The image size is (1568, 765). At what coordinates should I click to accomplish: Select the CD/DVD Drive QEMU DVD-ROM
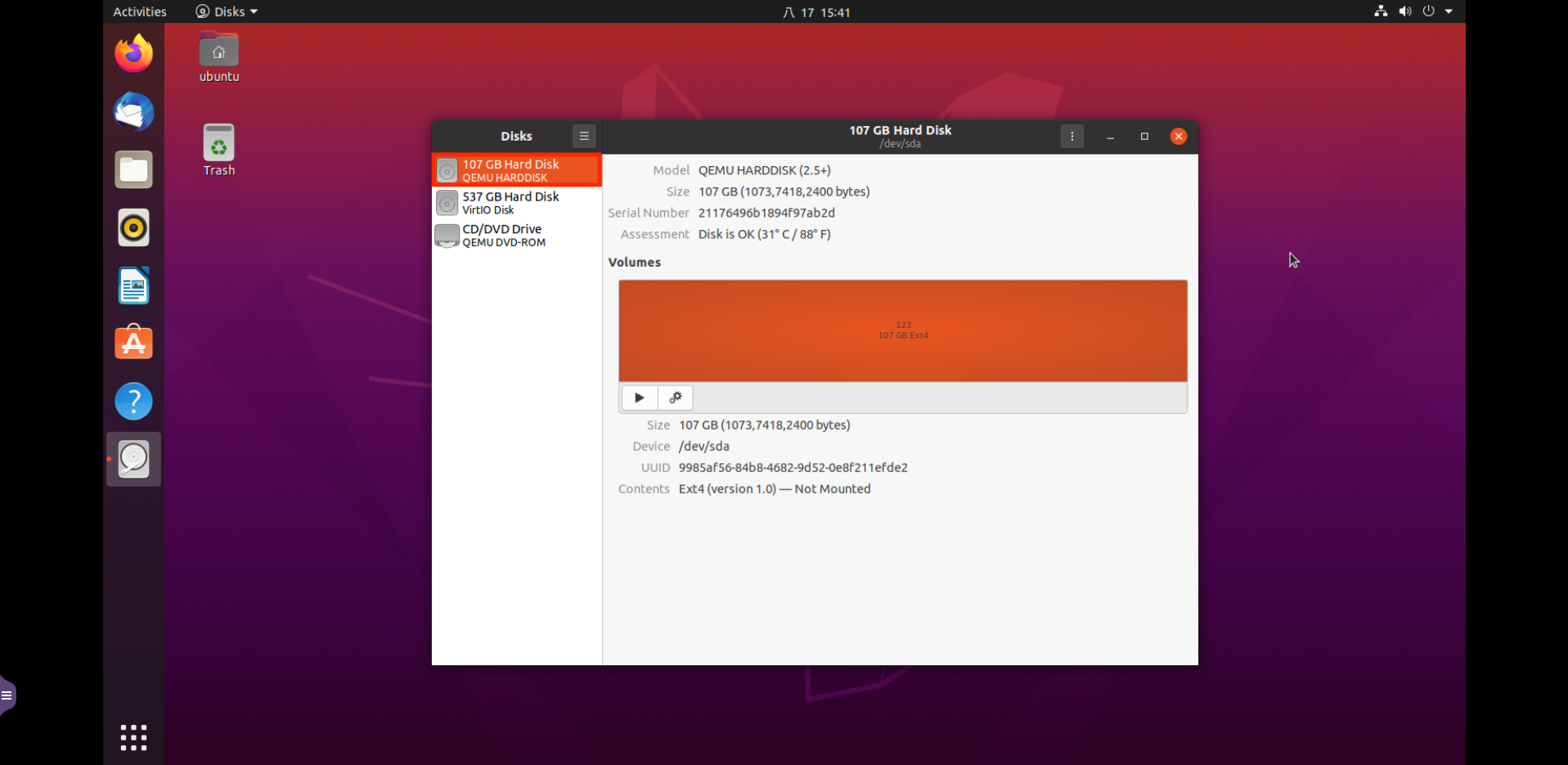pos(517,236)
